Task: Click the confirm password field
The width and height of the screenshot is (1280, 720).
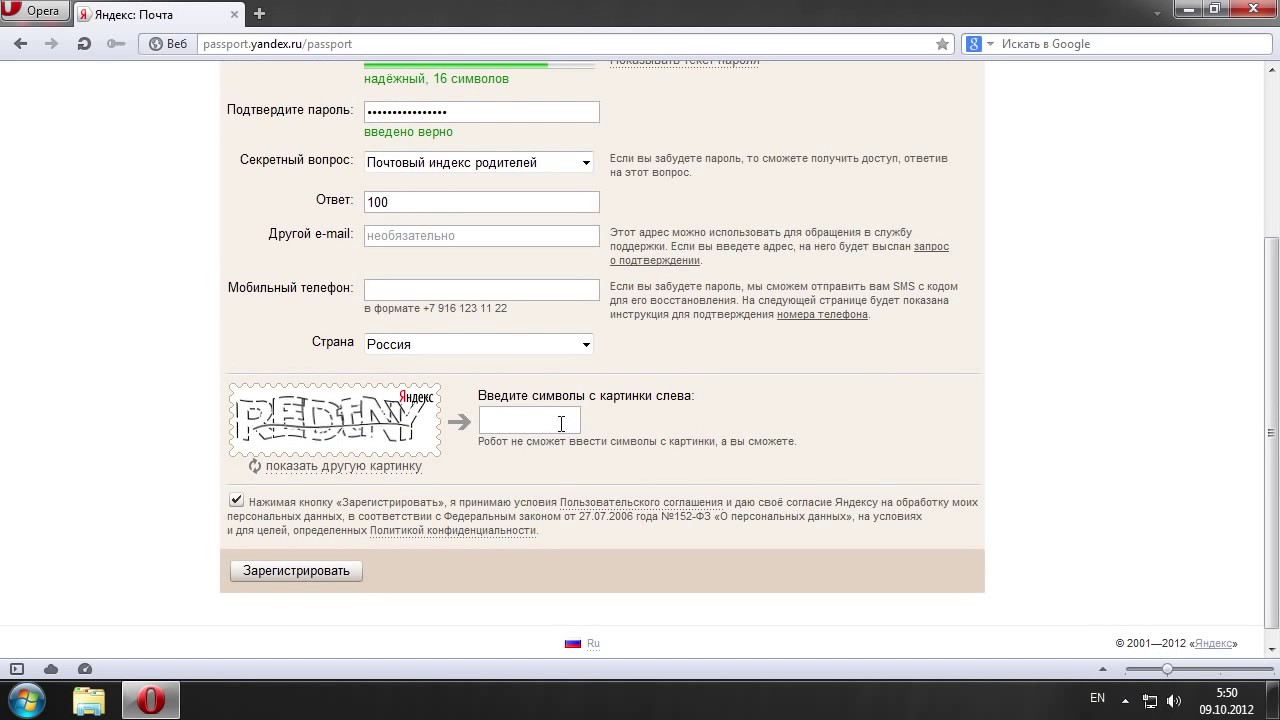Action: pyautogui.click(x=481, y=112)
